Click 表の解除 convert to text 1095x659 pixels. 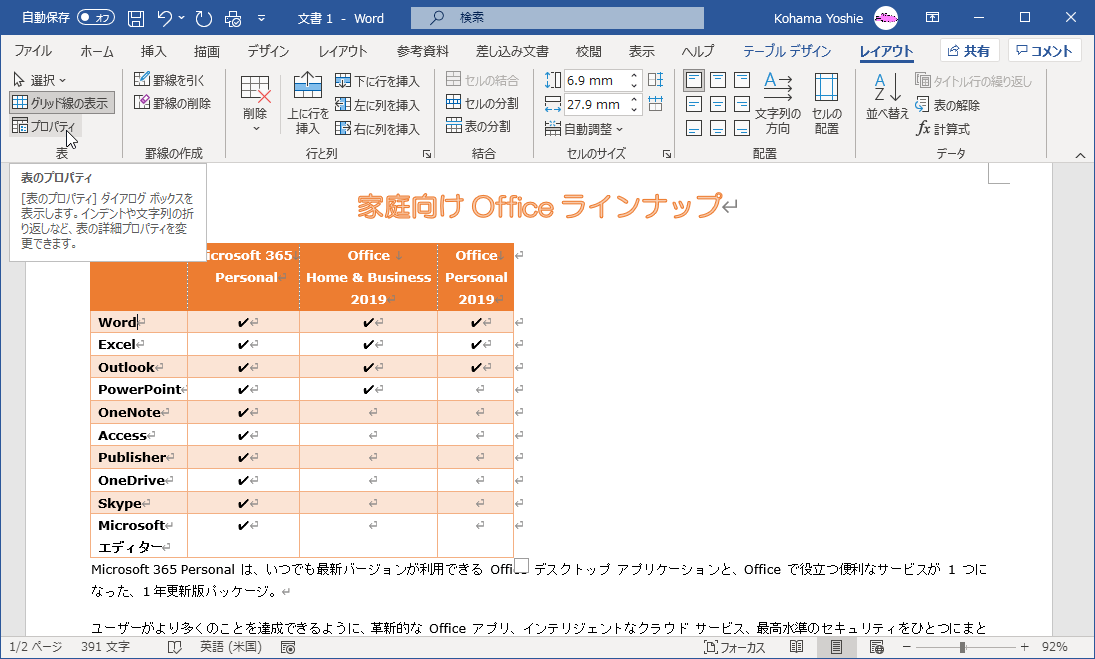948,105
